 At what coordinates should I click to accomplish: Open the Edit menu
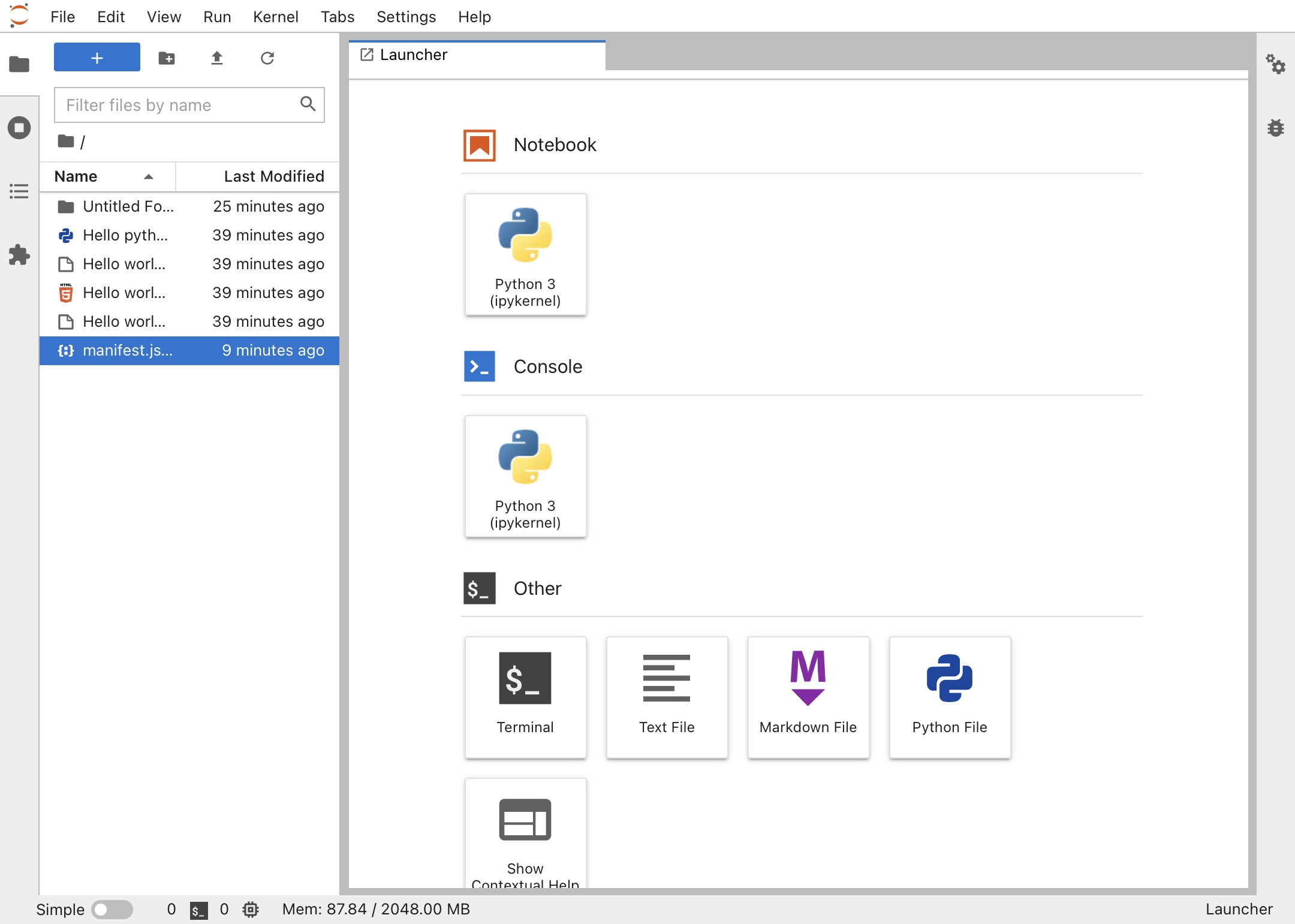[111, 17]
